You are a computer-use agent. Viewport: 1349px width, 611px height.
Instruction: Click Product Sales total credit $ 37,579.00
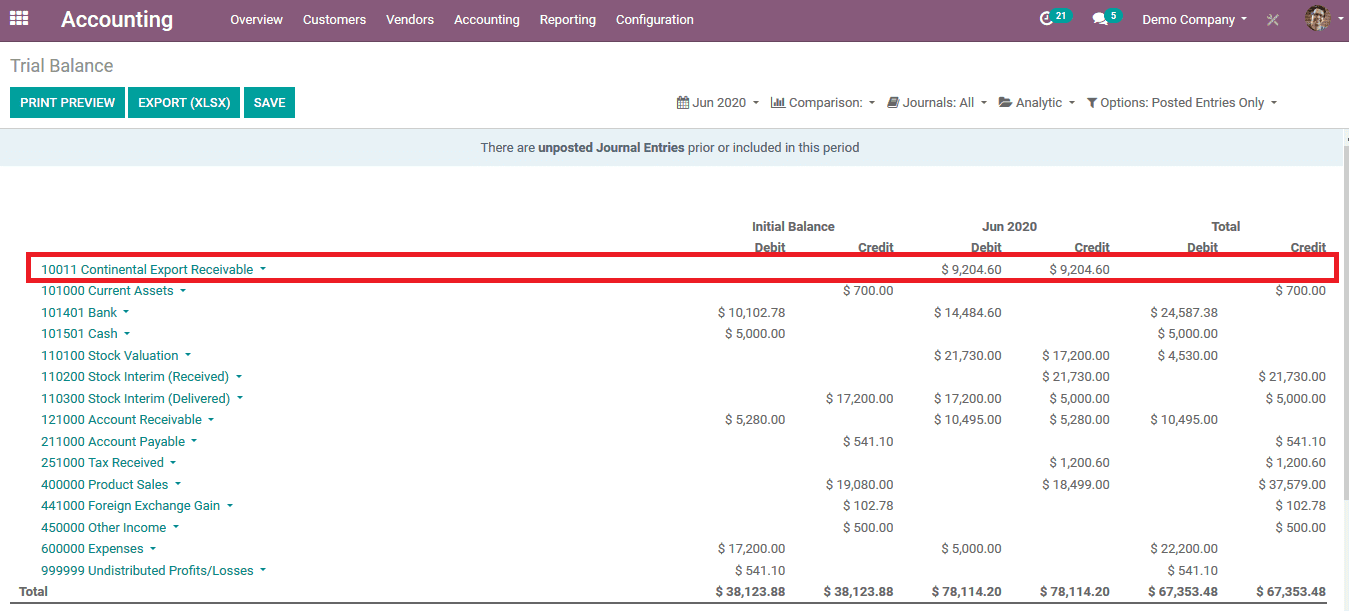tap(1292, 485)
